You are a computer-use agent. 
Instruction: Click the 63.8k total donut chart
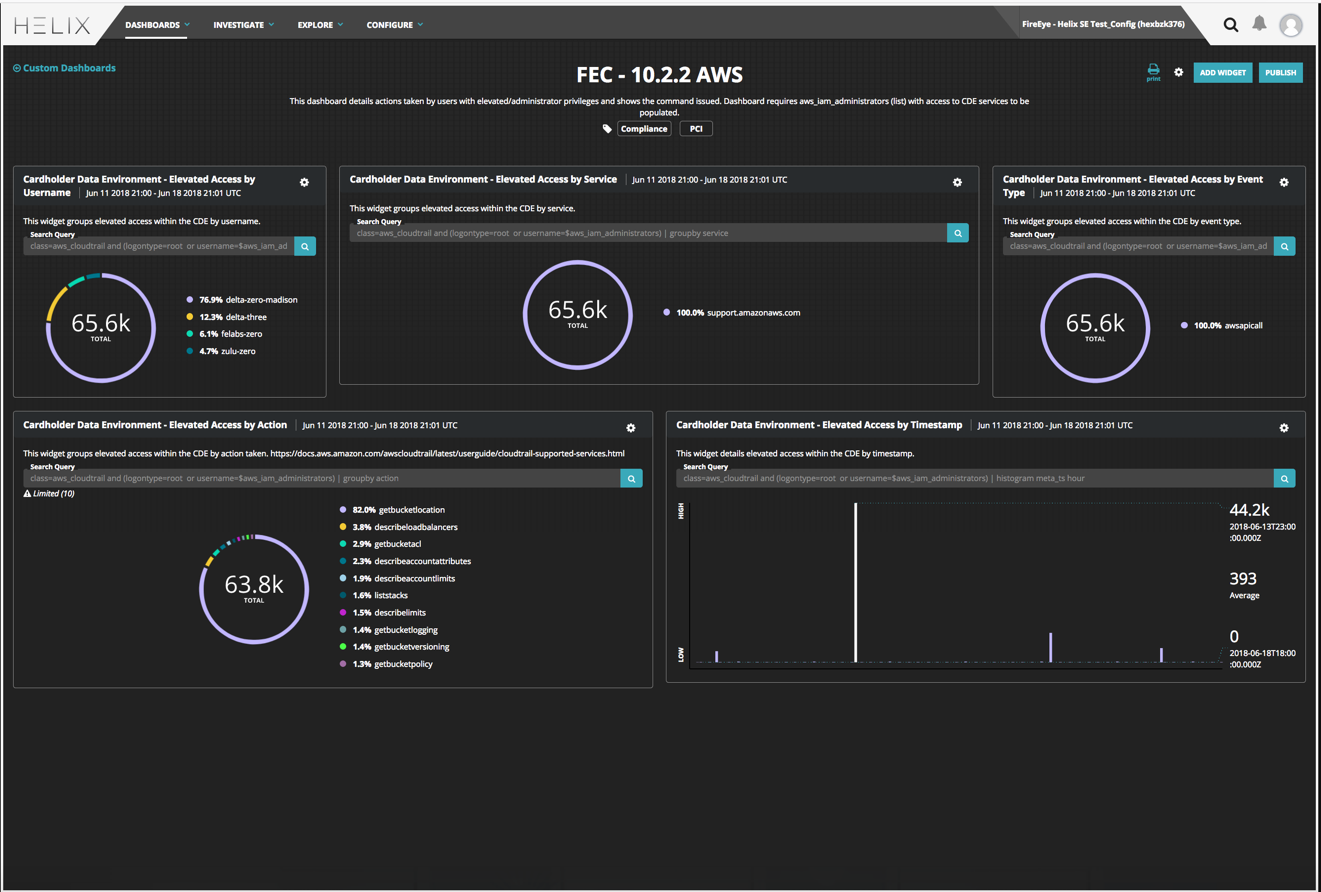click(253, 588)
